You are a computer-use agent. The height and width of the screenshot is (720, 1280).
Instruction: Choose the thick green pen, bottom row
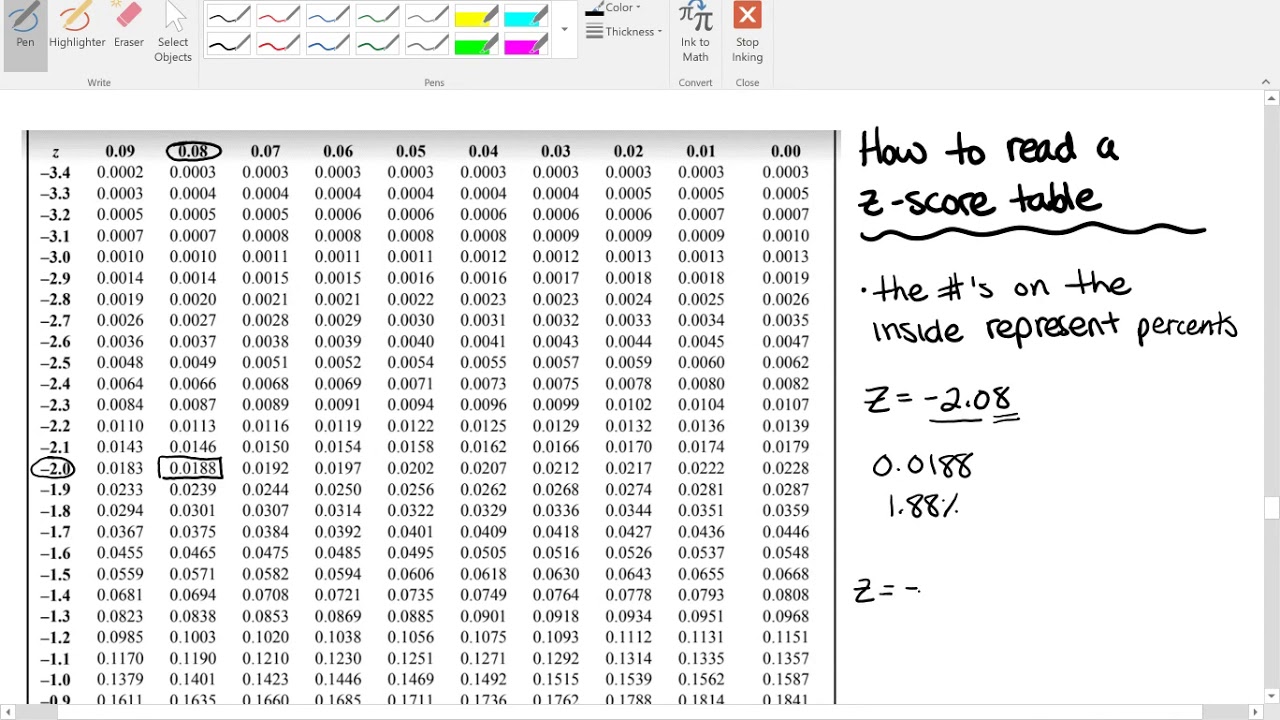tap(378, 44)
